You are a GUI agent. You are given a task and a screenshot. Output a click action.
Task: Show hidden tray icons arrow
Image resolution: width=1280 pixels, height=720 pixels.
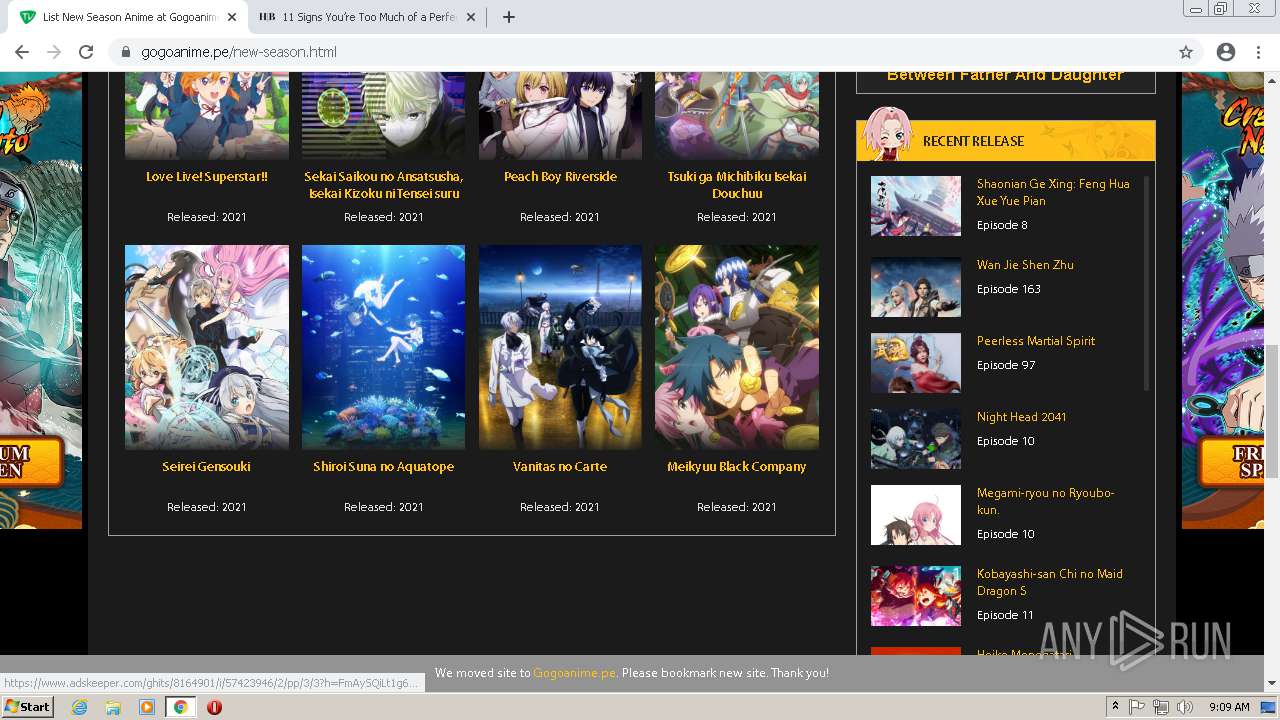click(1116, 707)
